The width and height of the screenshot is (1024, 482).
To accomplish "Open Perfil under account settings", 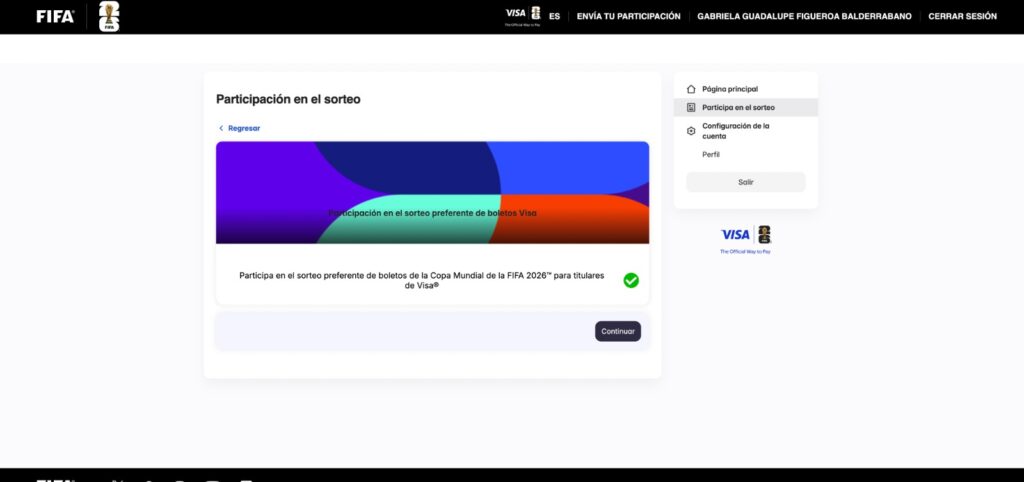I will click(711, 155).
